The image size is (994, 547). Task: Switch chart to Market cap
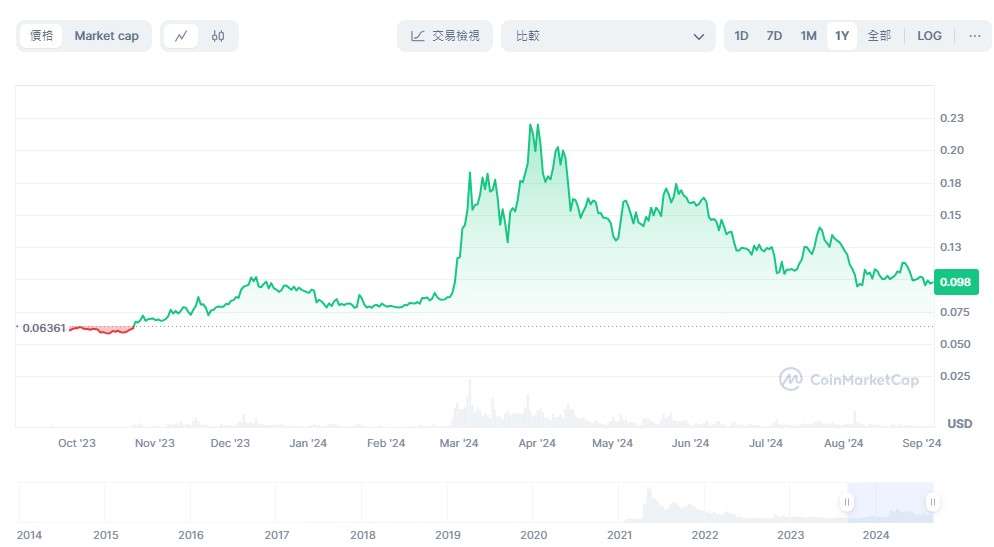(x=106, y=36)
